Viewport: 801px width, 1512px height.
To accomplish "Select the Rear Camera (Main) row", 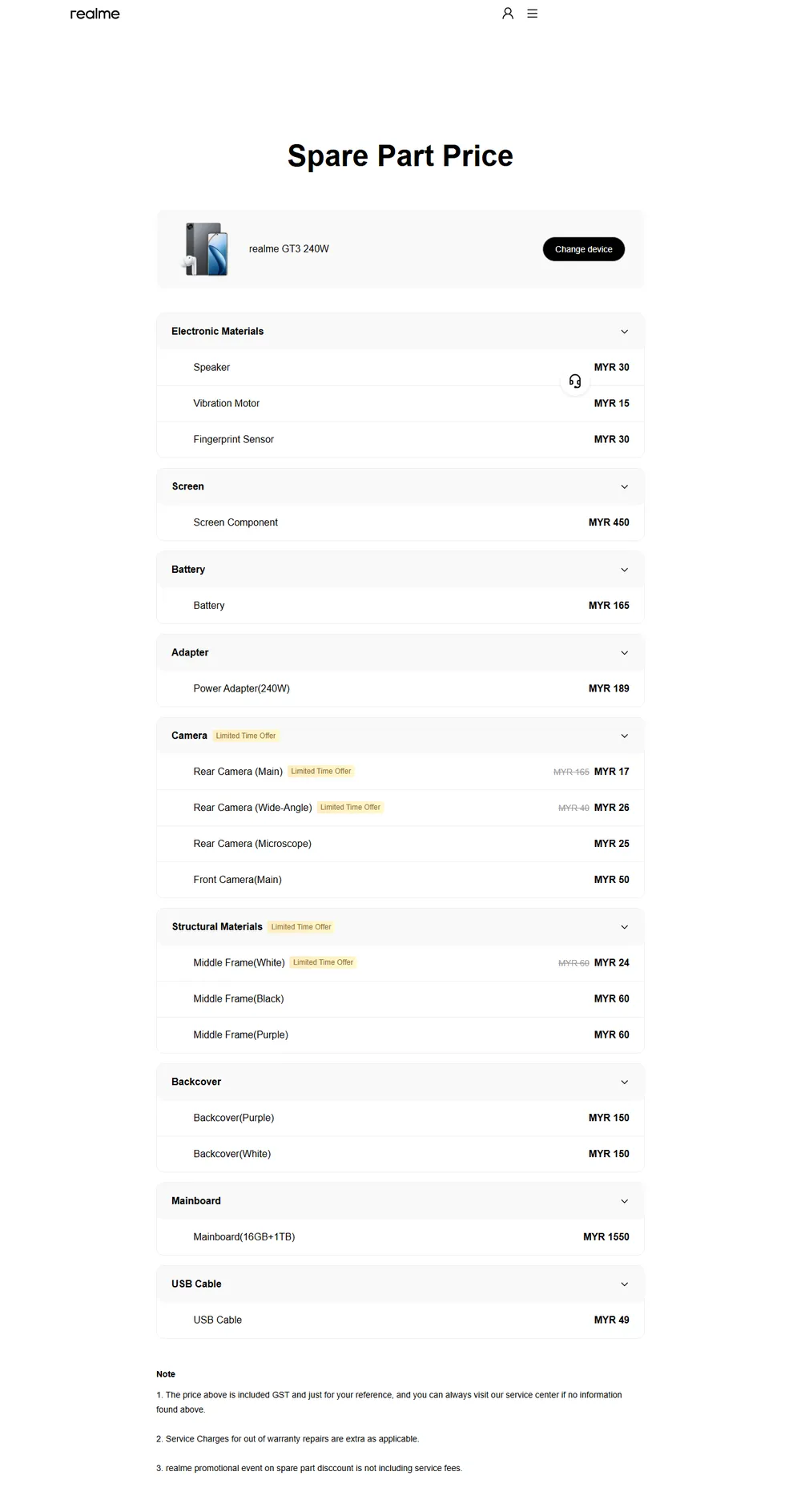I will point(400,772).
